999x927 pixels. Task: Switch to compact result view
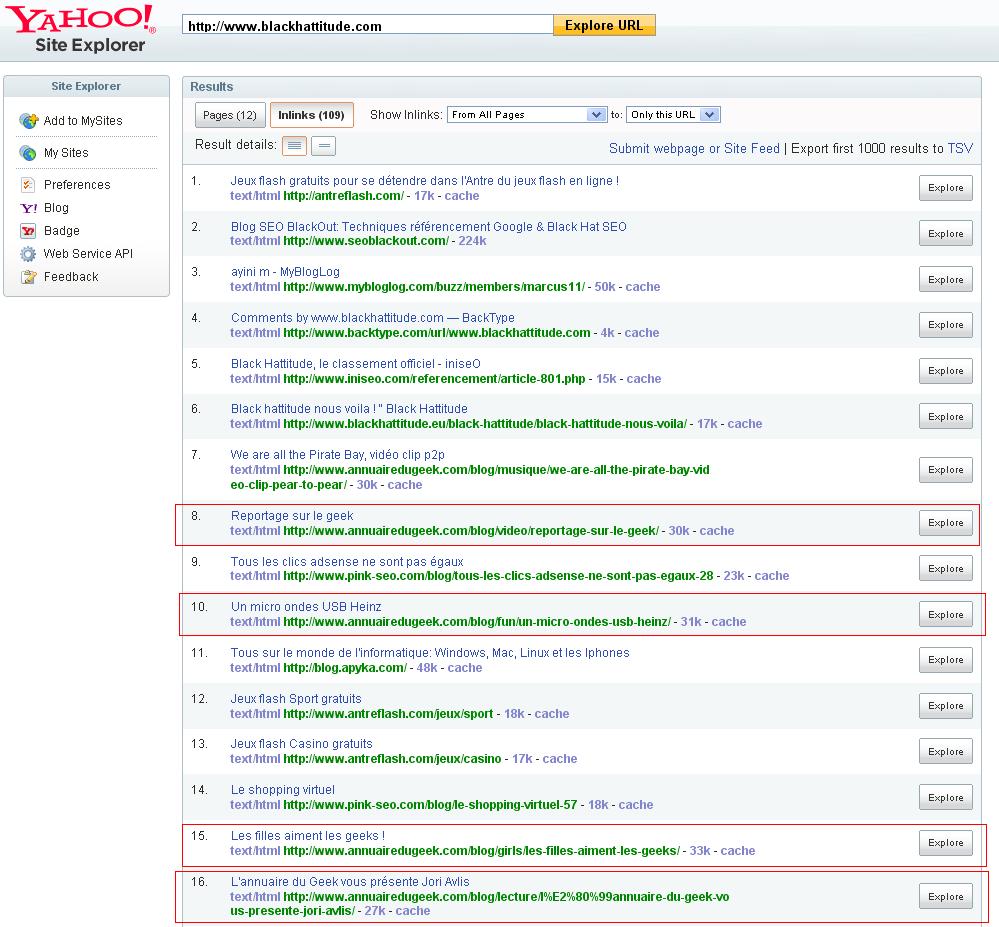324,146
